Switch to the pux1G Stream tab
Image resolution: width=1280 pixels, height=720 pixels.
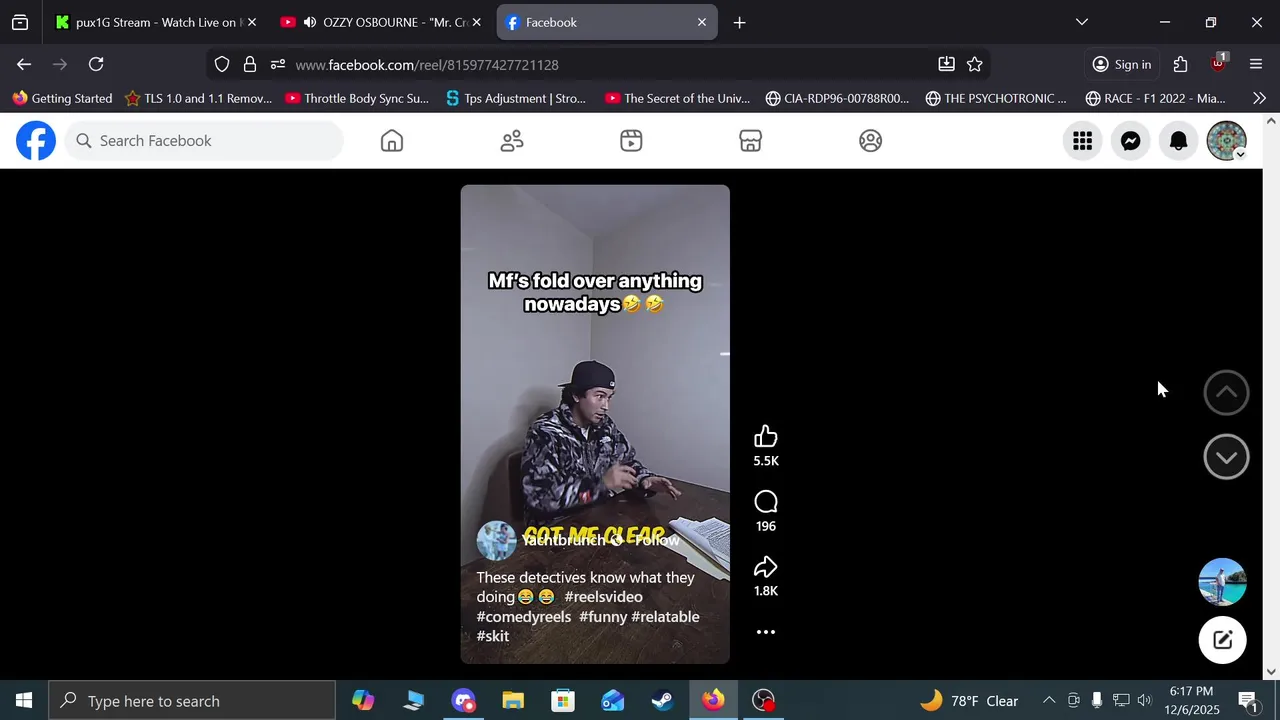pos(148,22)
